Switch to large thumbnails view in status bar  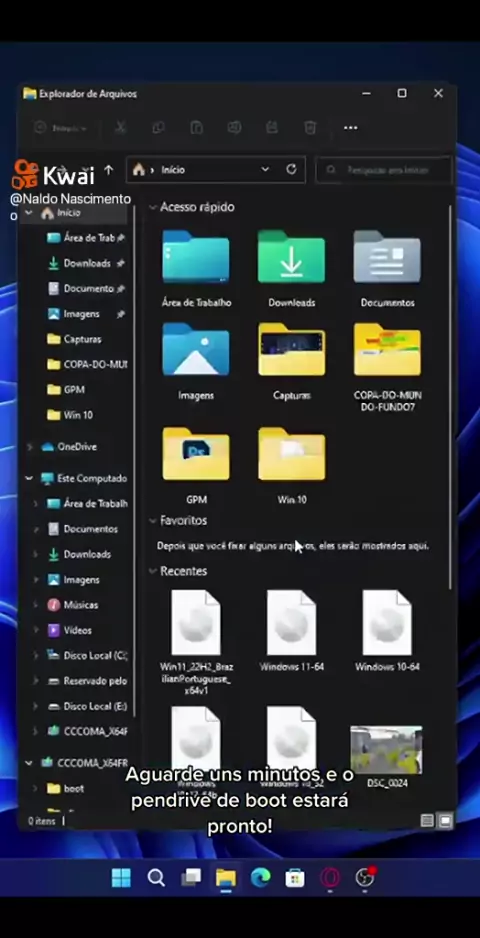click(x=445, y=821)
